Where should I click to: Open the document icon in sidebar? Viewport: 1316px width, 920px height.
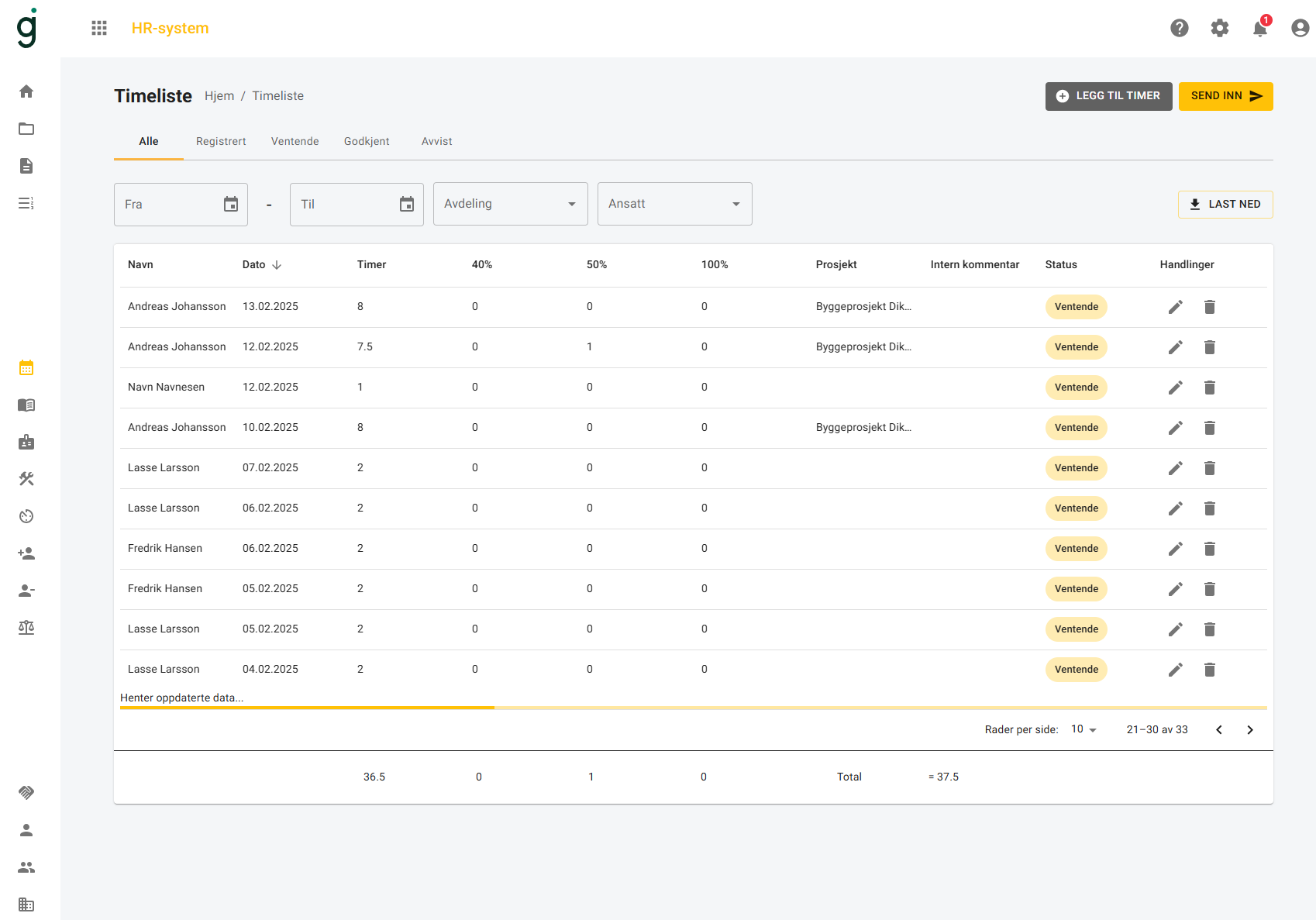coord(26,166)
